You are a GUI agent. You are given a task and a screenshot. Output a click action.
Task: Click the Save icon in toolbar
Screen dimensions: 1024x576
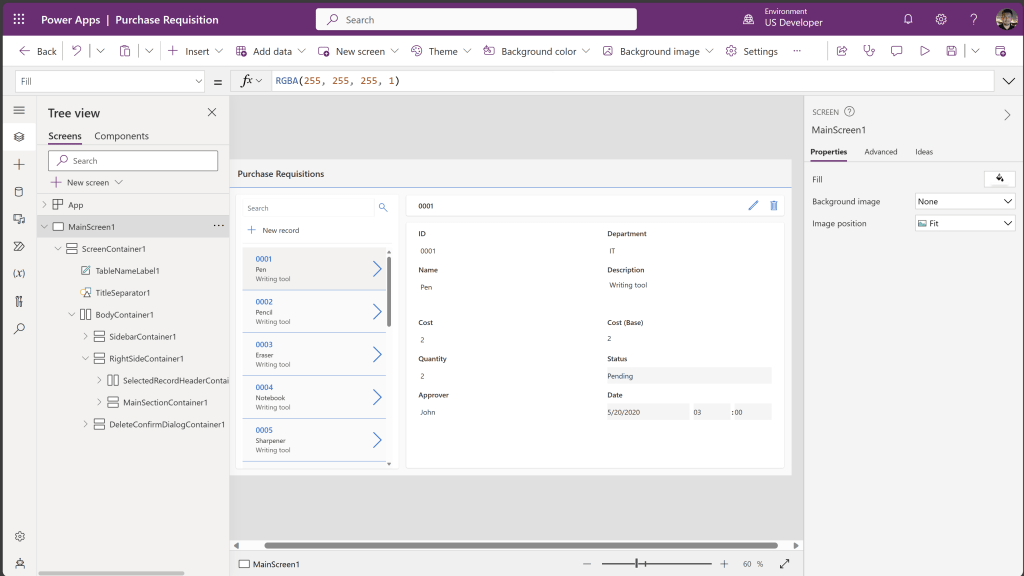point(951,51)
